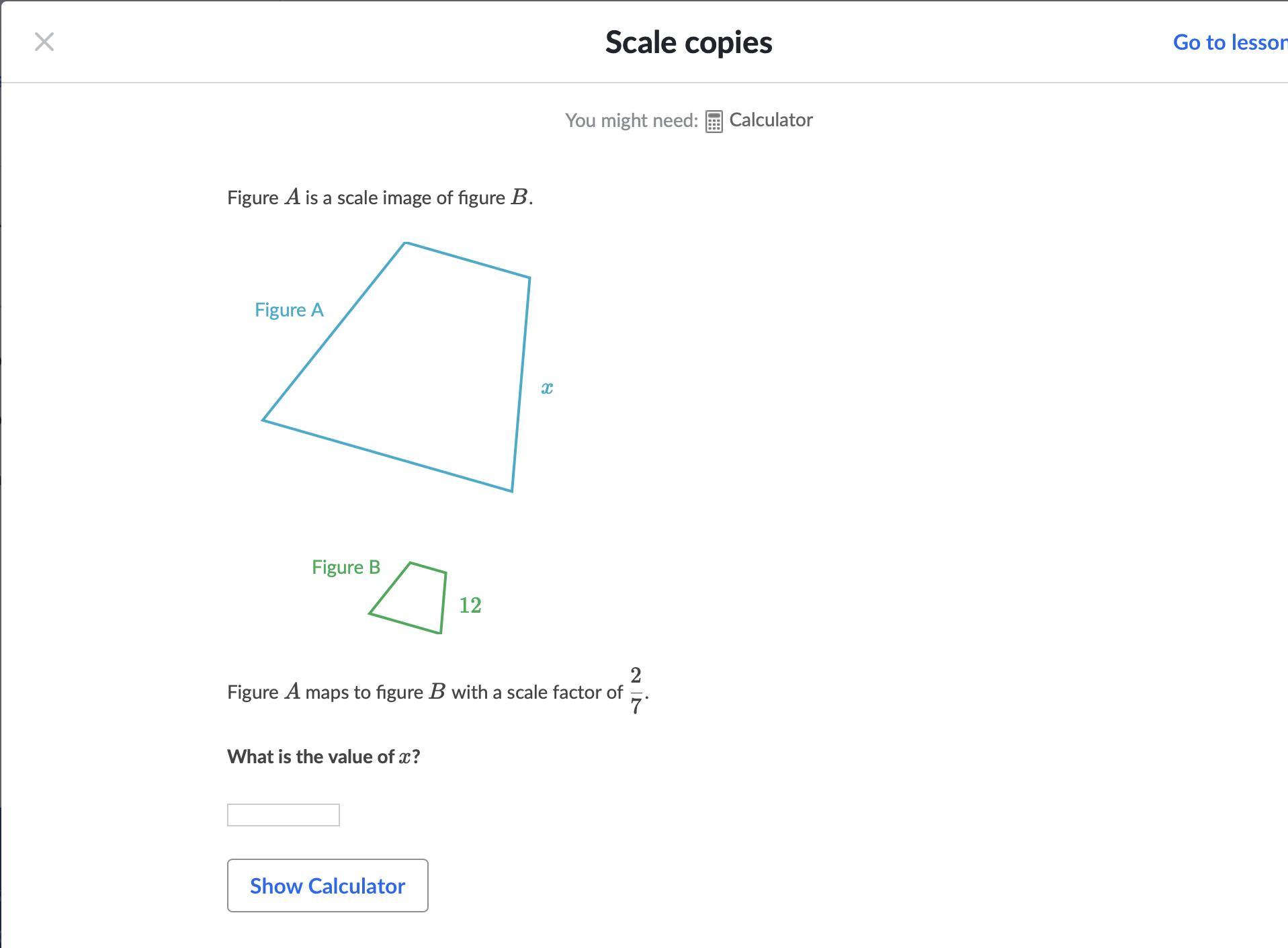Click the green Figure B label
Viewport: 1288px width, 948px height.
coord(346,567)
